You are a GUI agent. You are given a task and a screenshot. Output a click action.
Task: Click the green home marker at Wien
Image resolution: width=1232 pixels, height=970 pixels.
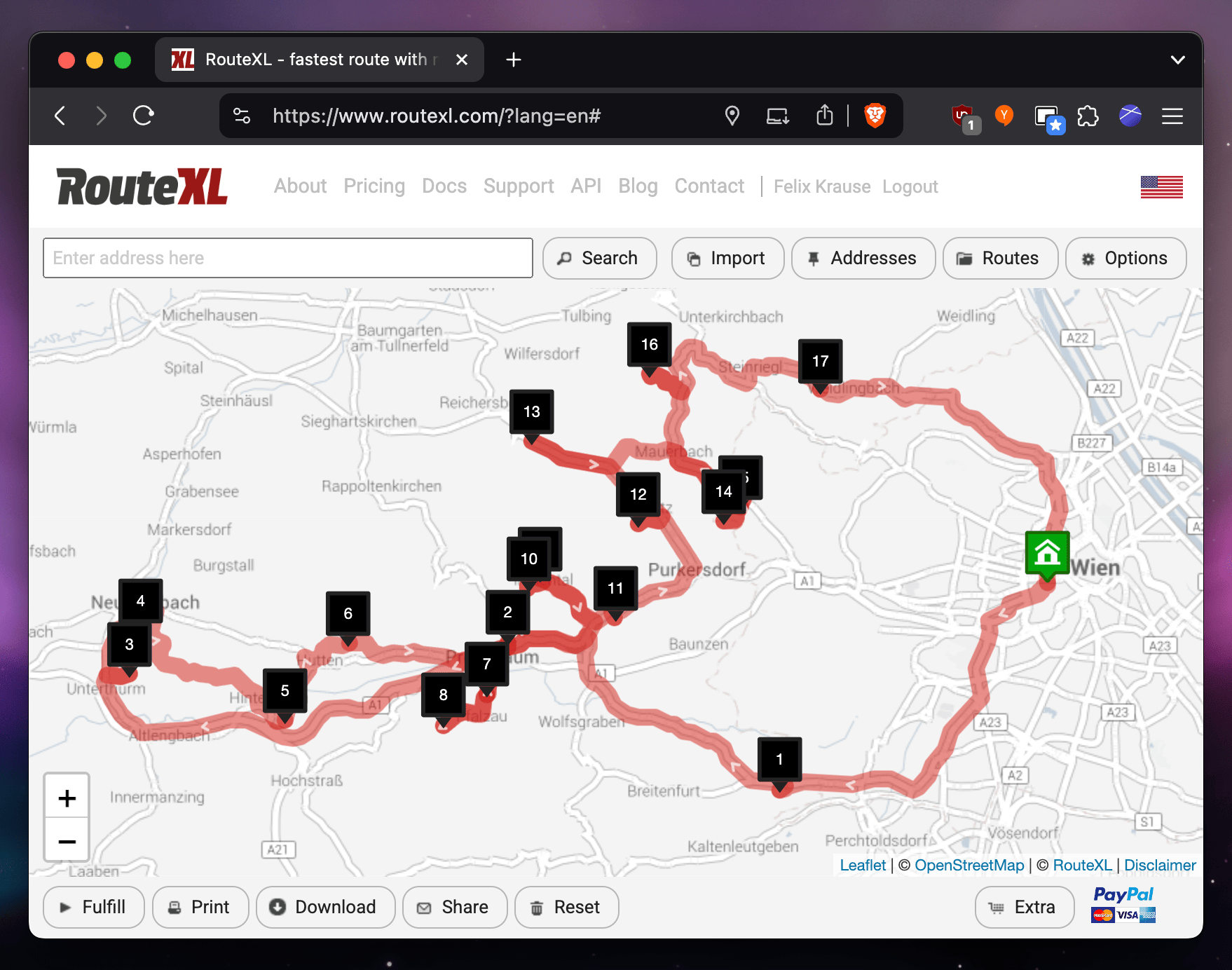1047,553
